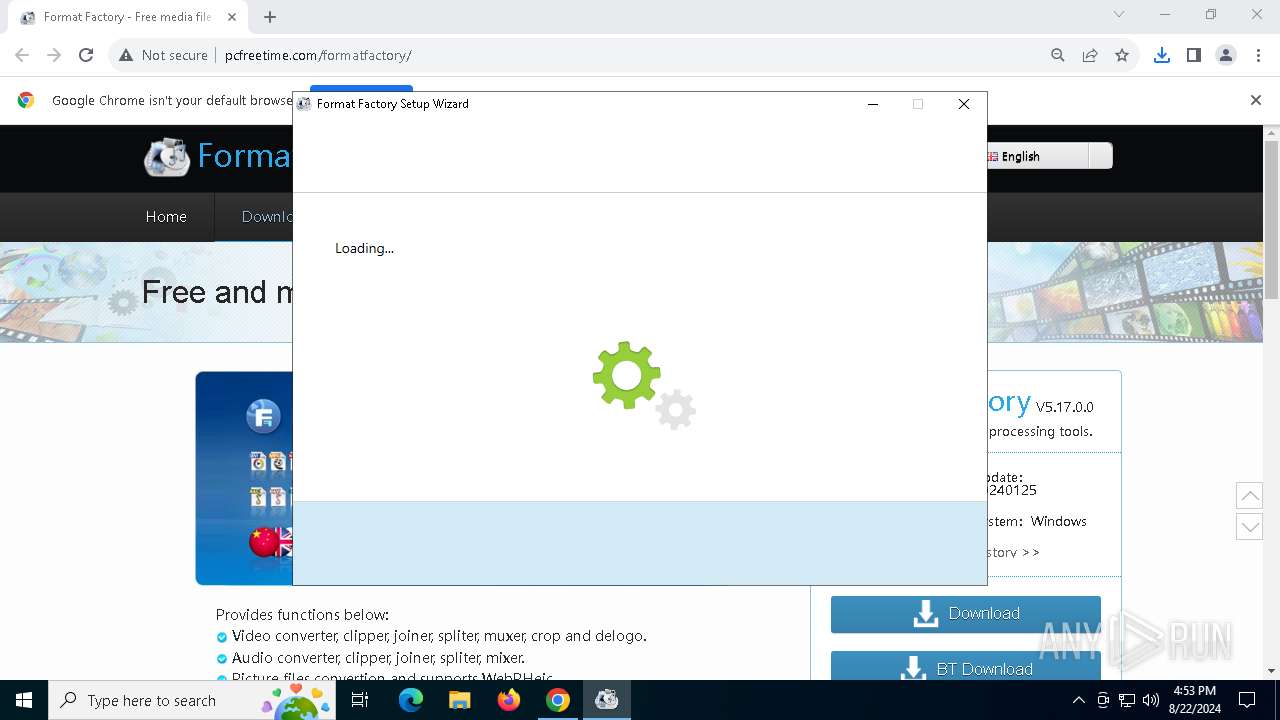
Task: Focus the taskbar search box
Action: click(x=191, y=700)
